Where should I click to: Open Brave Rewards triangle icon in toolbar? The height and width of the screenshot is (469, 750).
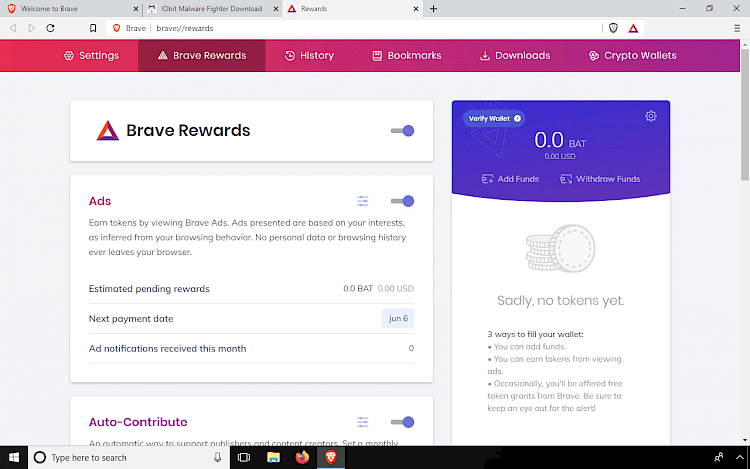tap(633, 28)
